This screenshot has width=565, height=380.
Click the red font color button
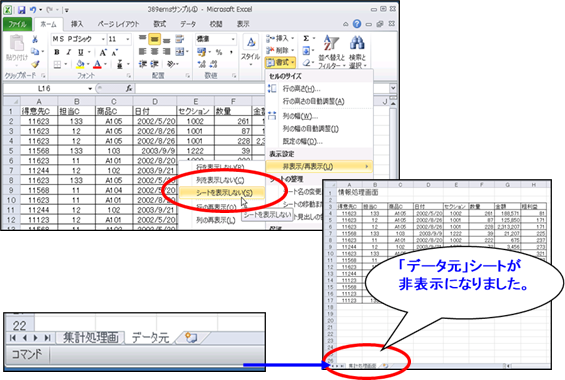97,64
